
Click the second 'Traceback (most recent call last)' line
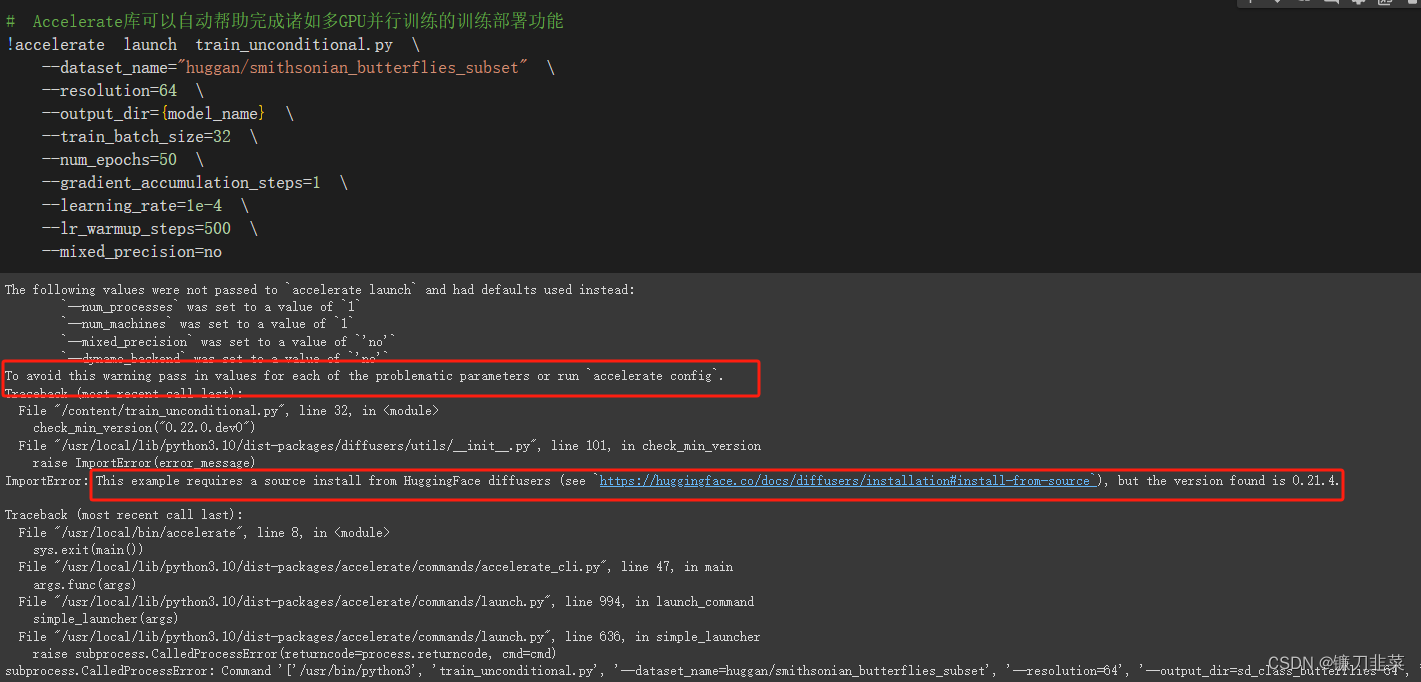pyautogui.click(x=124, y=515)
